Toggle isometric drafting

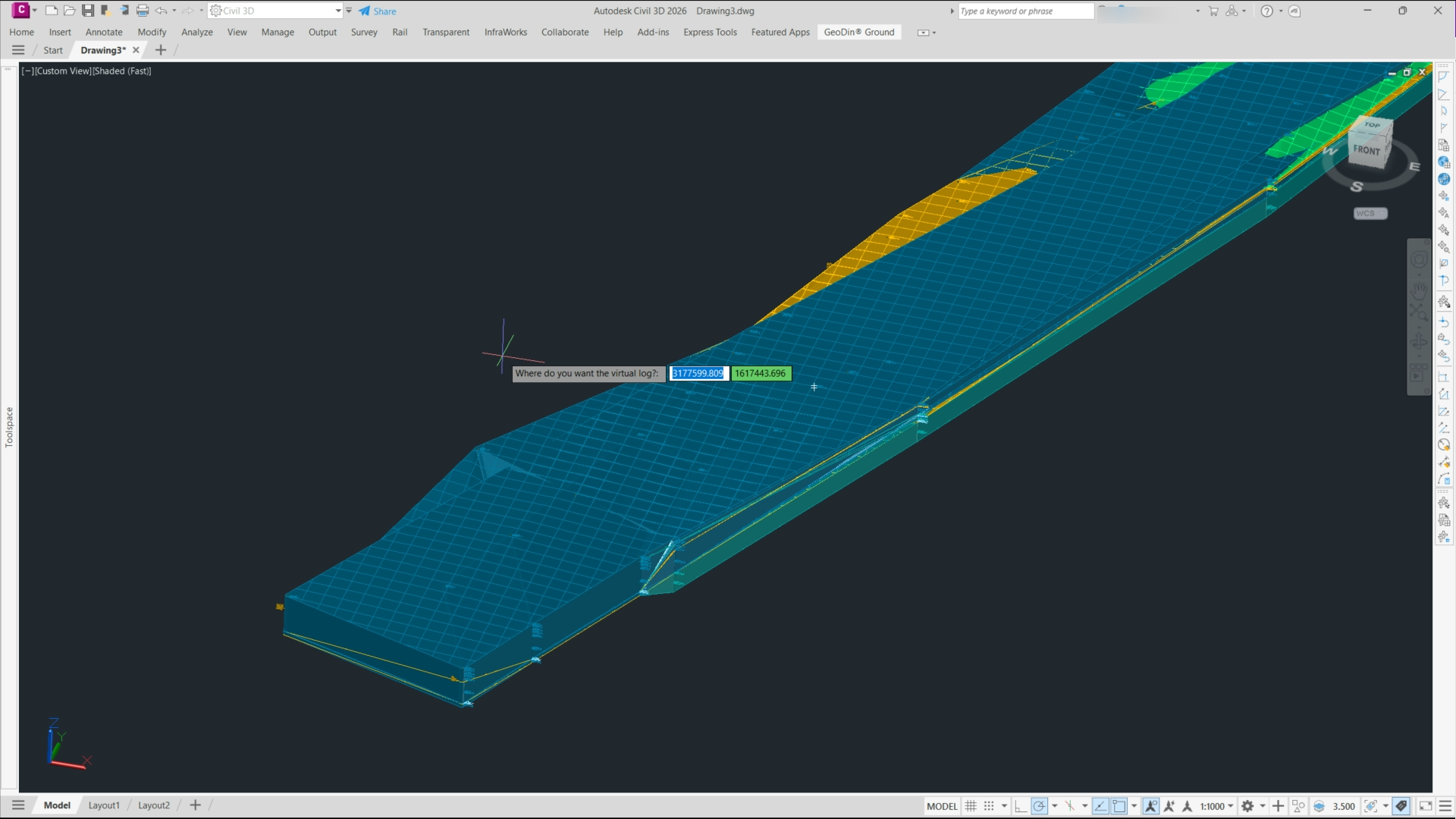[1070, 806]
